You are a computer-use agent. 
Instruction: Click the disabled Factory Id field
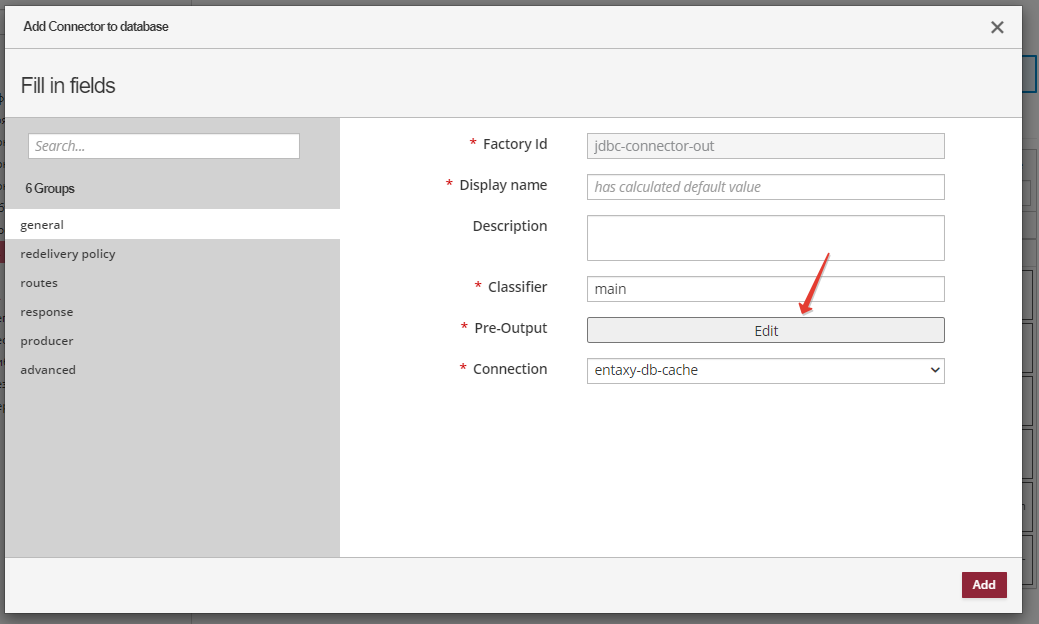coord(765,146)
